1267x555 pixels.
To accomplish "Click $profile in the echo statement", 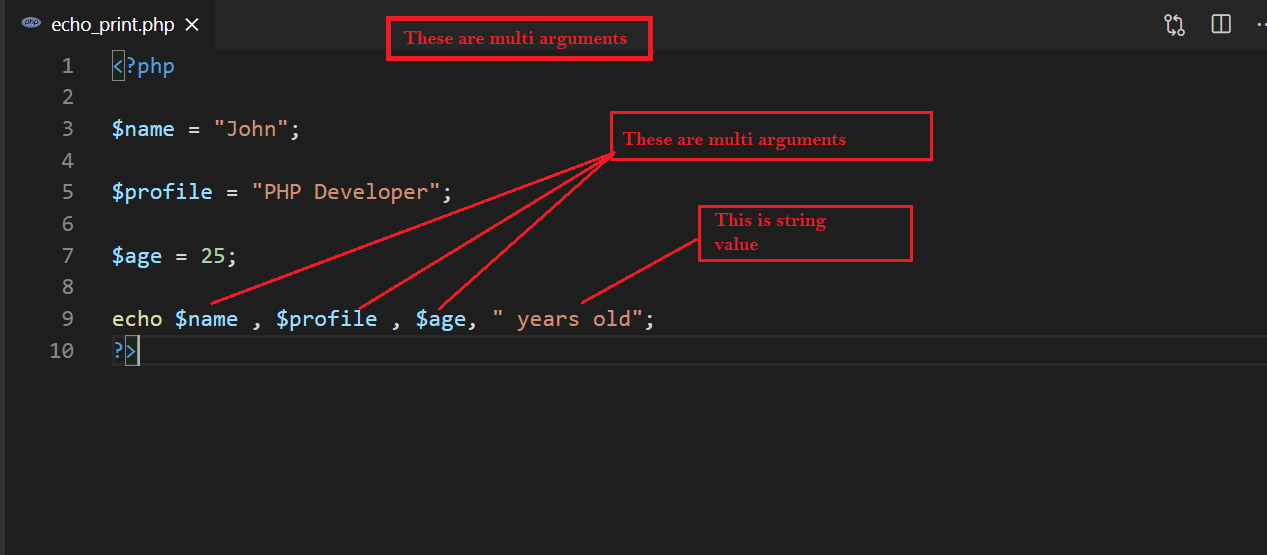I will click(x=327, y=319).
